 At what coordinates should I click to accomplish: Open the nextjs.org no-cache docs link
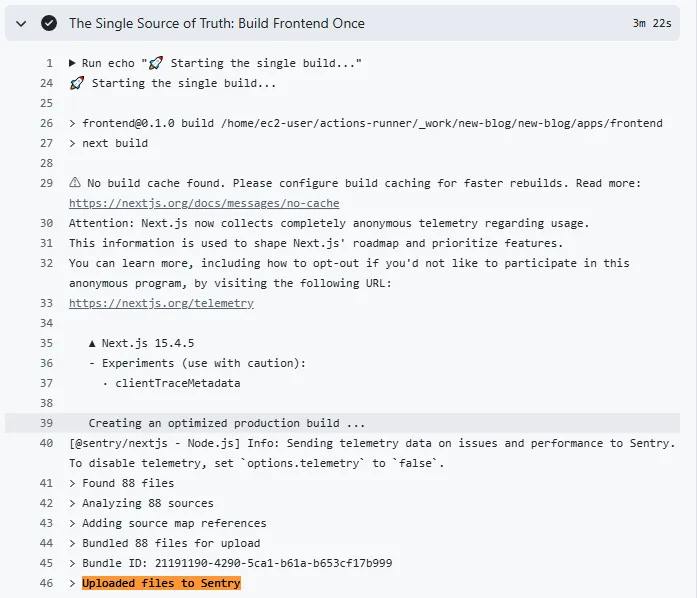tap(203, 203)
